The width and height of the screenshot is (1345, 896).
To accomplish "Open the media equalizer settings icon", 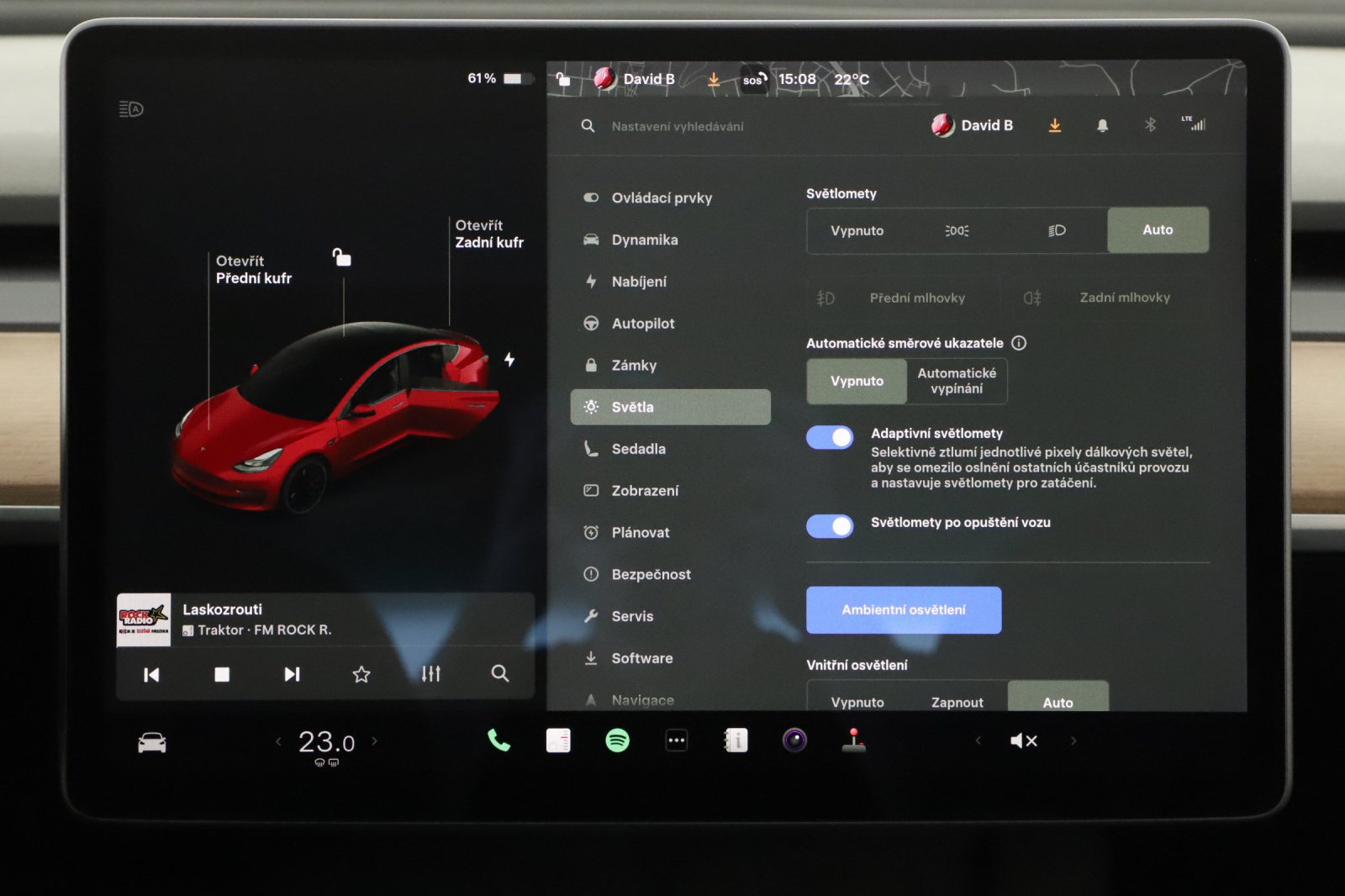I will tap(430, 674).
